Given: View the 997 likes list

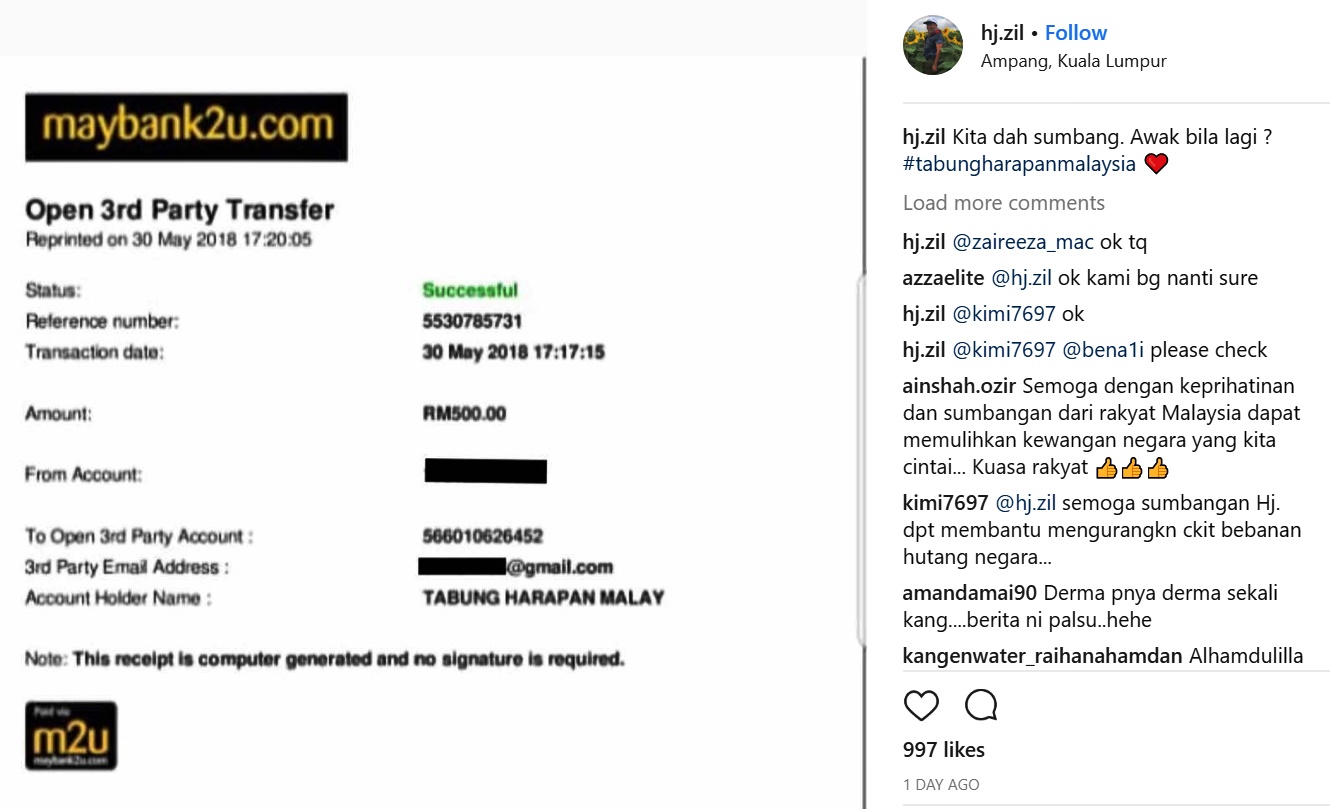Looking at the screenshot, I should point(944,750).
